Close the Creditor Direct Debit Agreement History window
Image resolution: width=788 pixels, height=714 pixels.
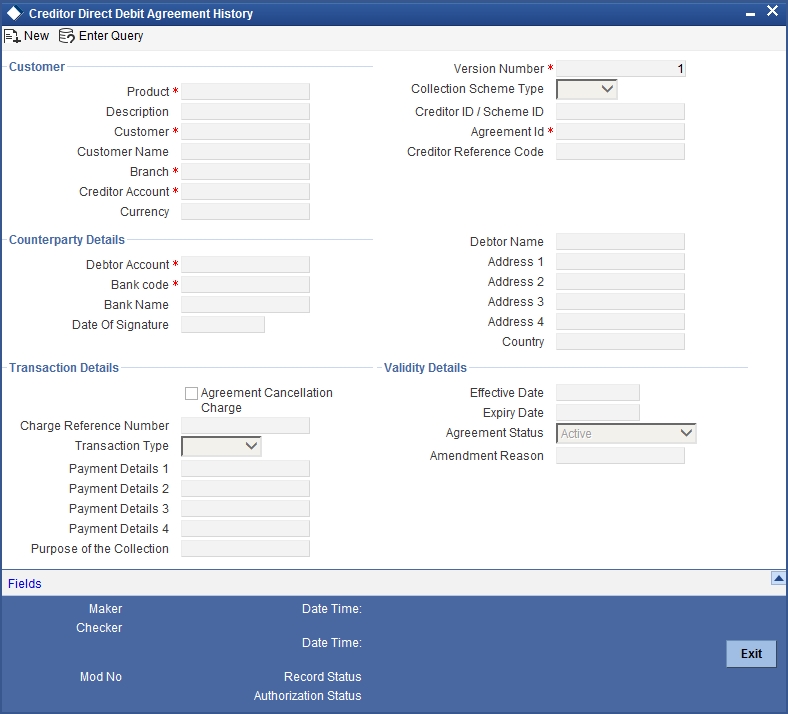(772, 11)
